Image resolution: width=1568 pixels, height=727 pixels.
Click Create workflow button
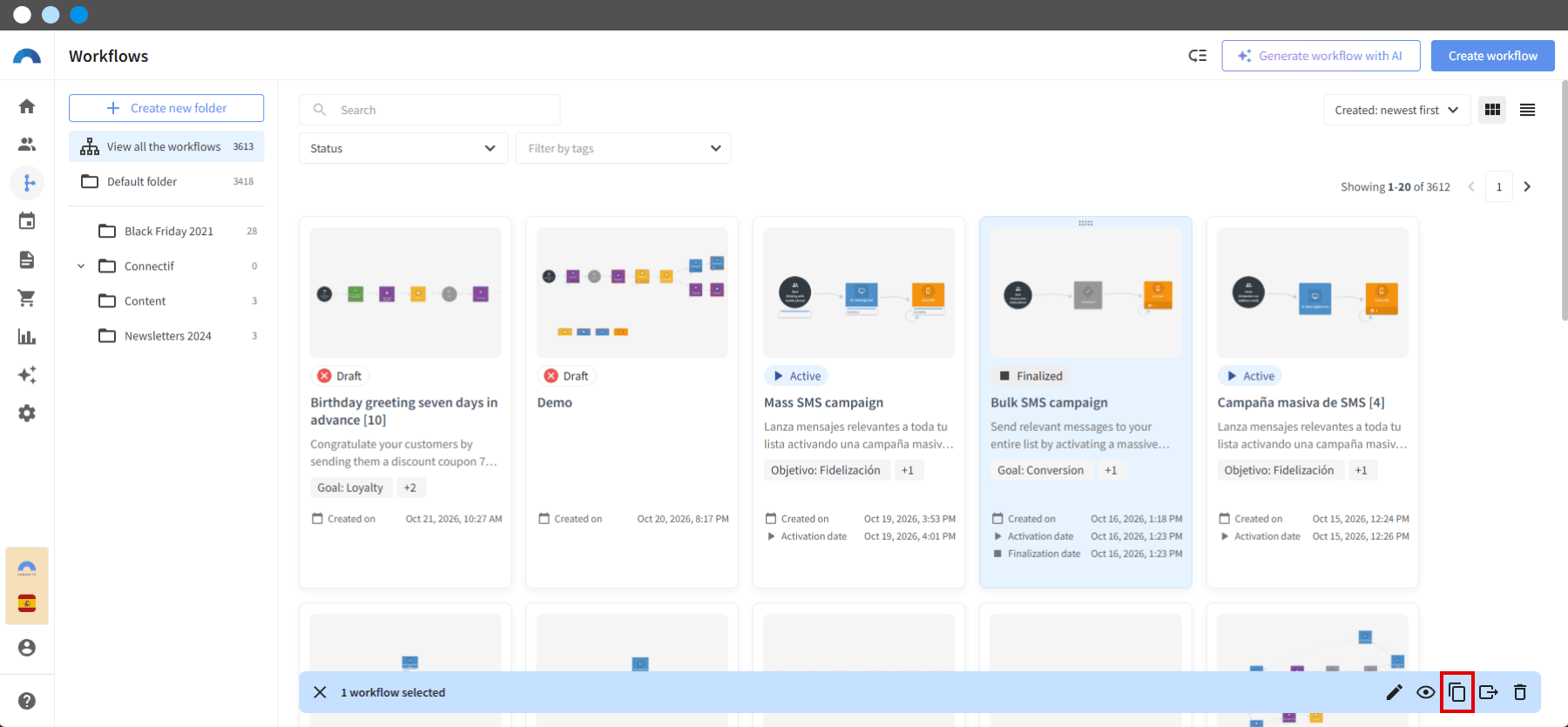coord(1493,56)
